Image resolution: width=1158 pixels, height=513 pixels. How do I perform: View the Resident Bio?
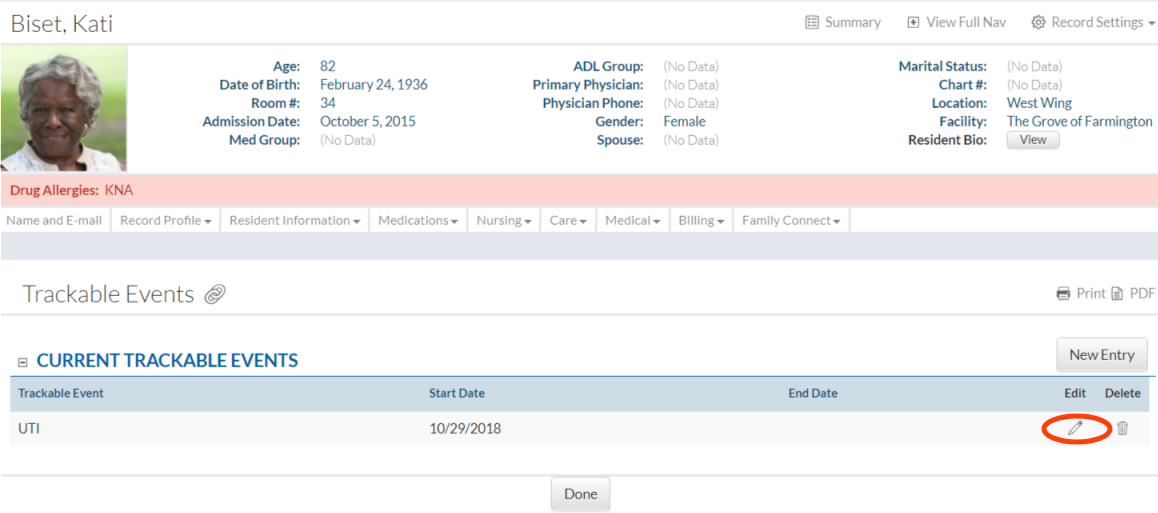[x=1032, y=140]
